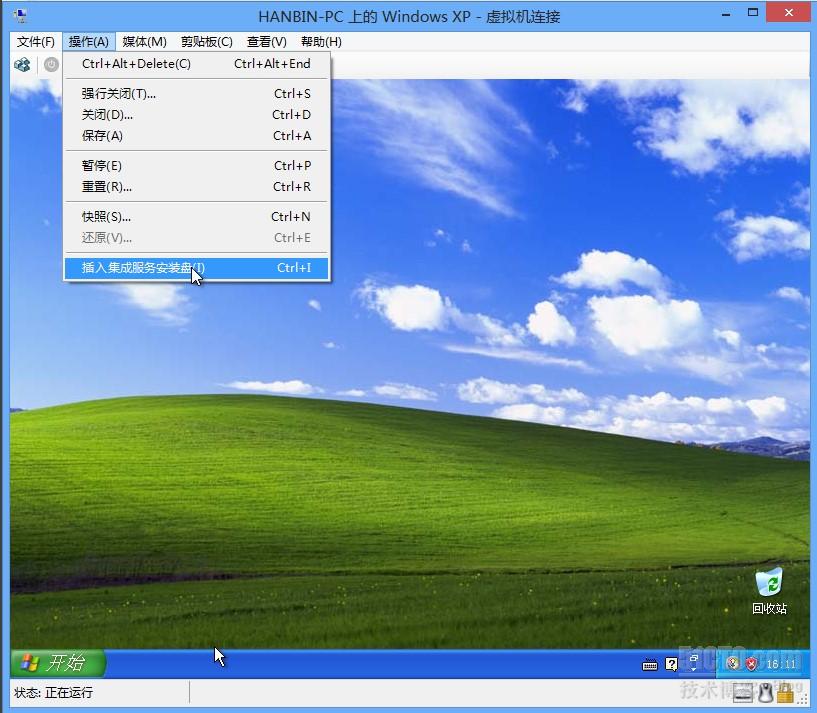Image resolution: width=817 pixels, height=713 pixels.
Task: Select 强行关闭(T)... menu item
Action: coord(196,94)
